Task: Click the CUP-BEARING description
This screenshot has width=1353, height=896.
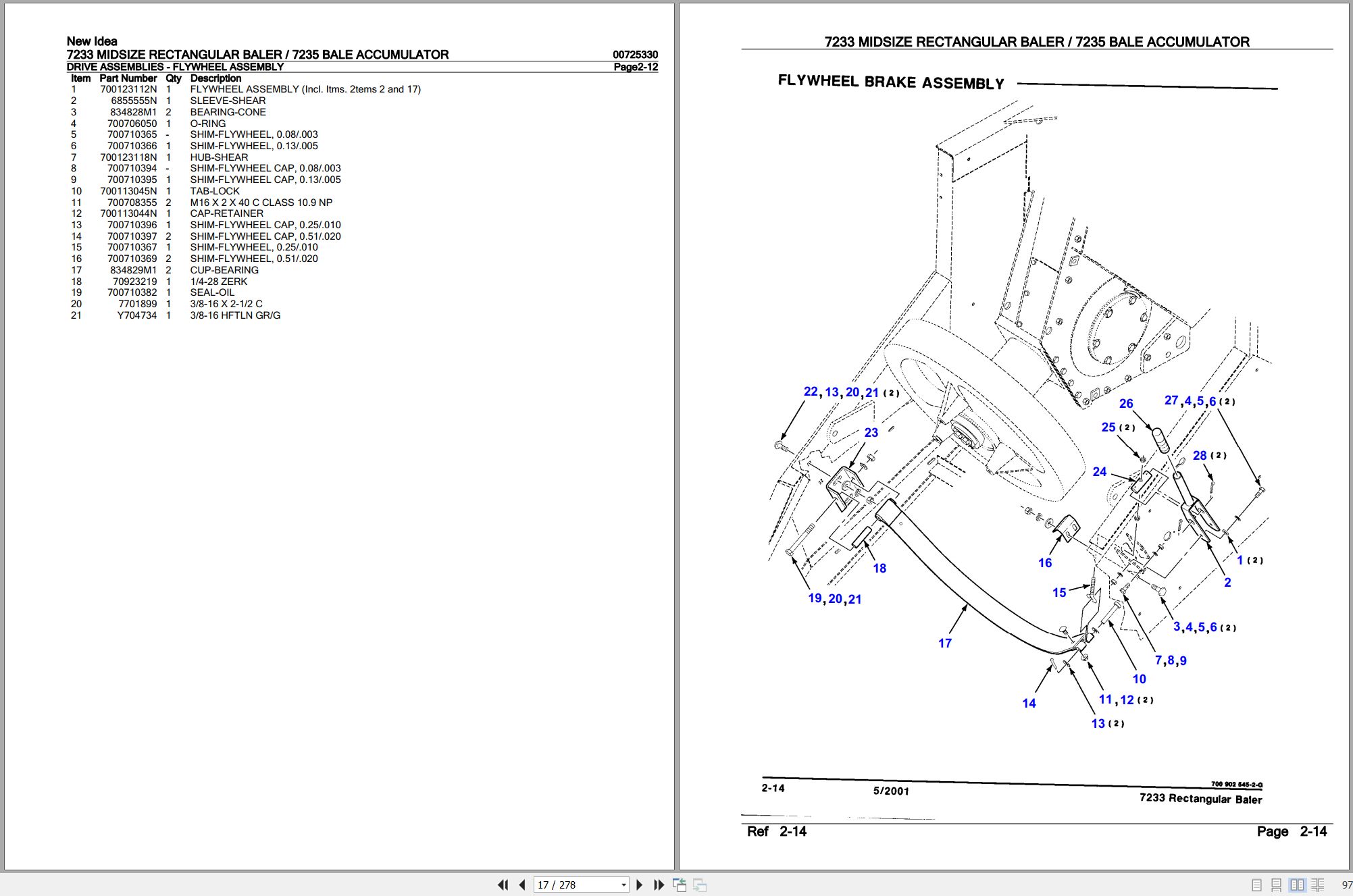Action: 224,270
